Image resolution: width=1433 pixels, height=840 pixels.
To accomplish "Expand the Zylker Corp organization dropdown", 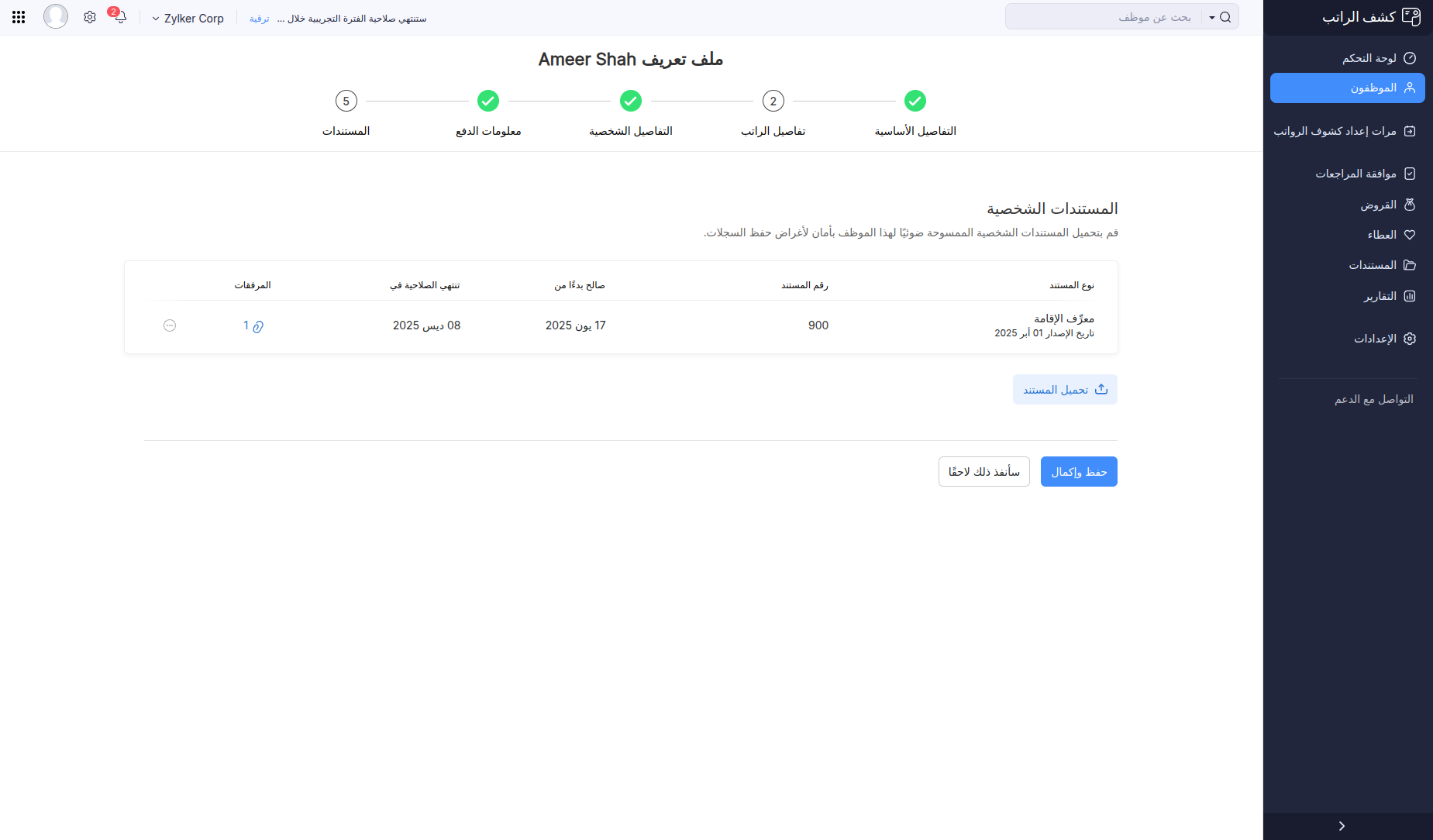I will coord(155,18).
